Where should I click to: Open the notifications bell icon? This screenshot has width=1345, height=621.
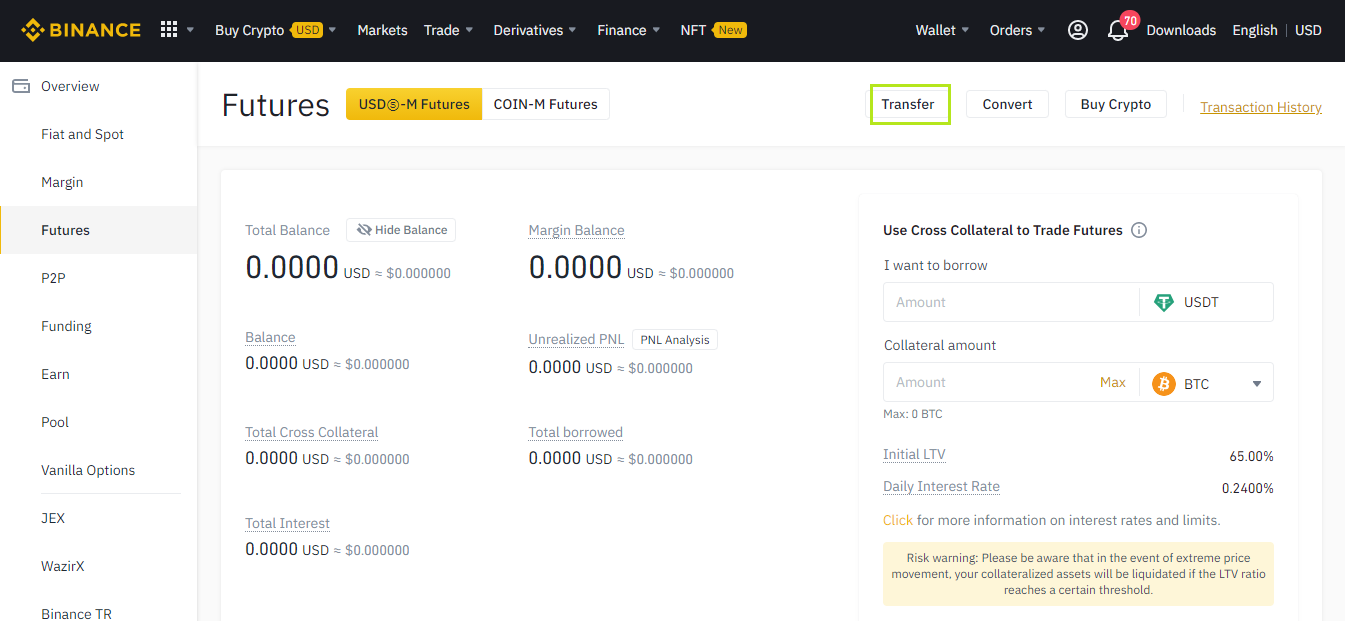tap(1118, 31)
